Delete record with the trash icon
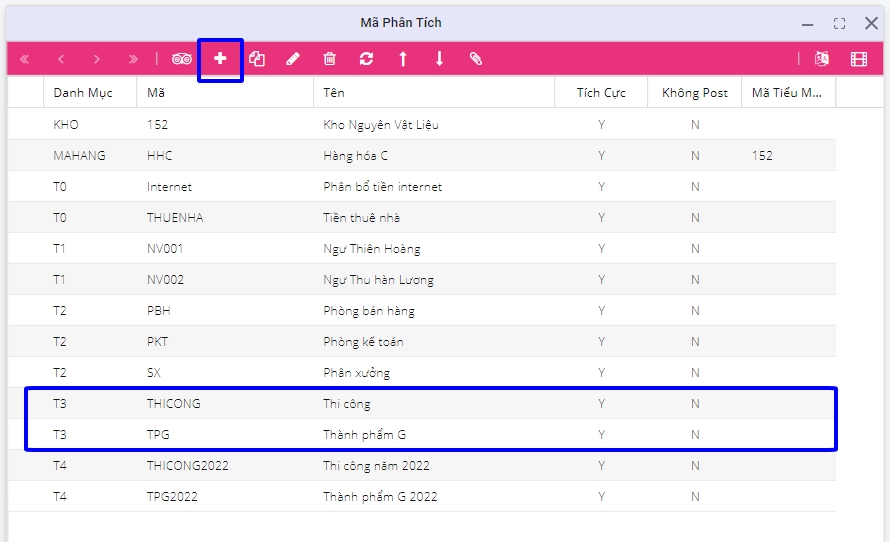The image size is (890, 542). (329, 59)
